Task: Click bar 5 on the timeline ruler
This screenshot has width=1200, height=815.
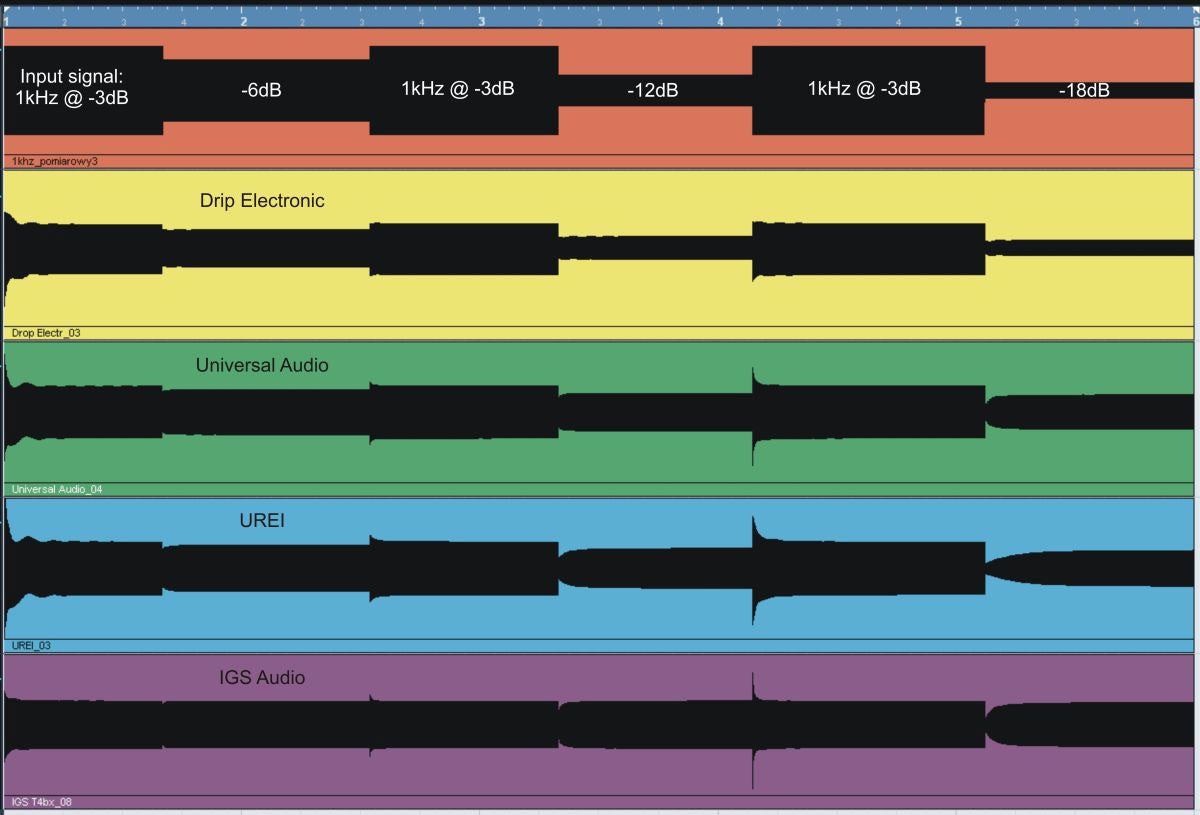Action: pos(958,20)
